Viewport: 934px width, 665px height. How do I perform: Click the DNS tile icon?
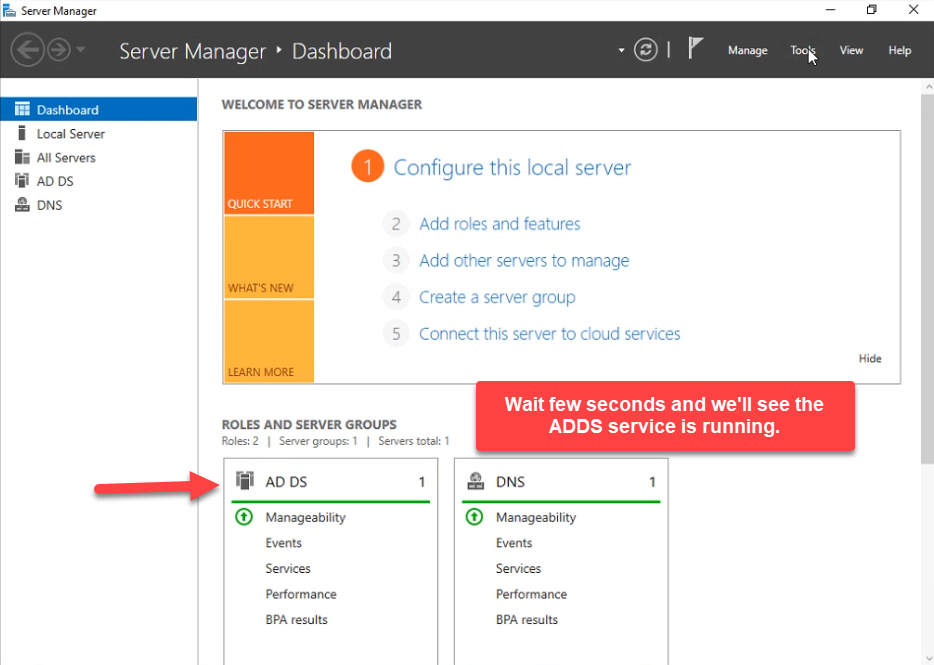475,480
